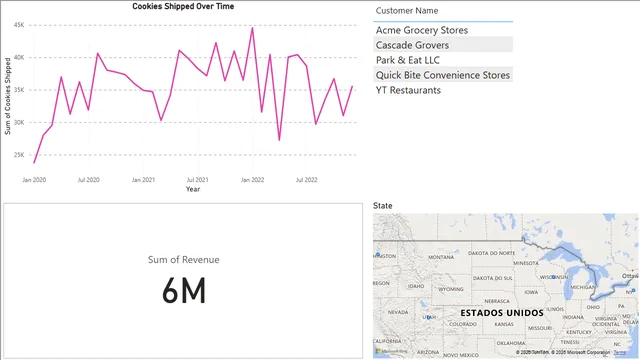Click the data point near New York
The image size is (640, 360).
pyautogui.click(x=633, y=291)
